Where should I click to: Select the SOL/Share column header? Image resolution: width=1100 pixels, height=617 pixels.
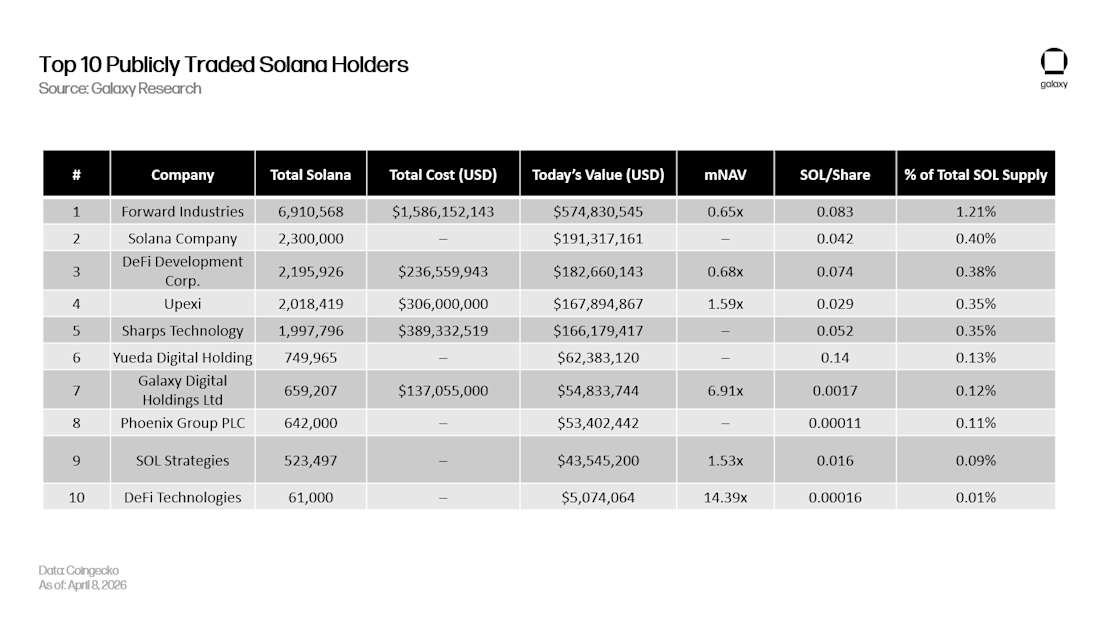click(835, 173)
